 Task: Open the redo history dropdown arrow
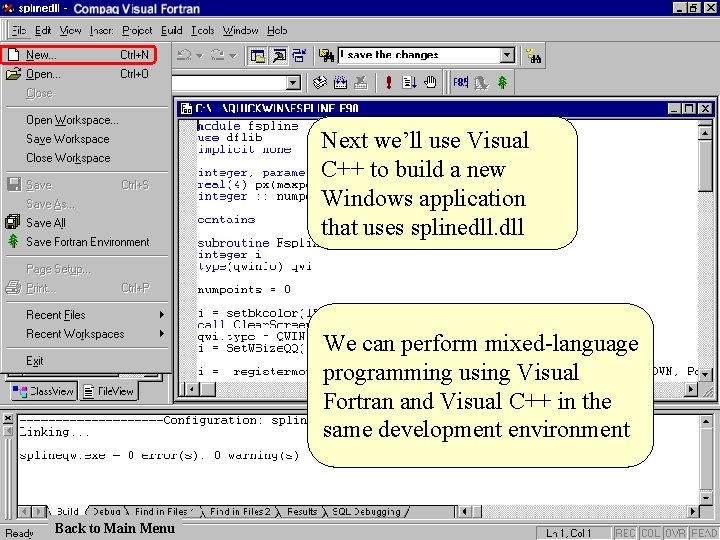pyautogui.click(x=233, y=56)
